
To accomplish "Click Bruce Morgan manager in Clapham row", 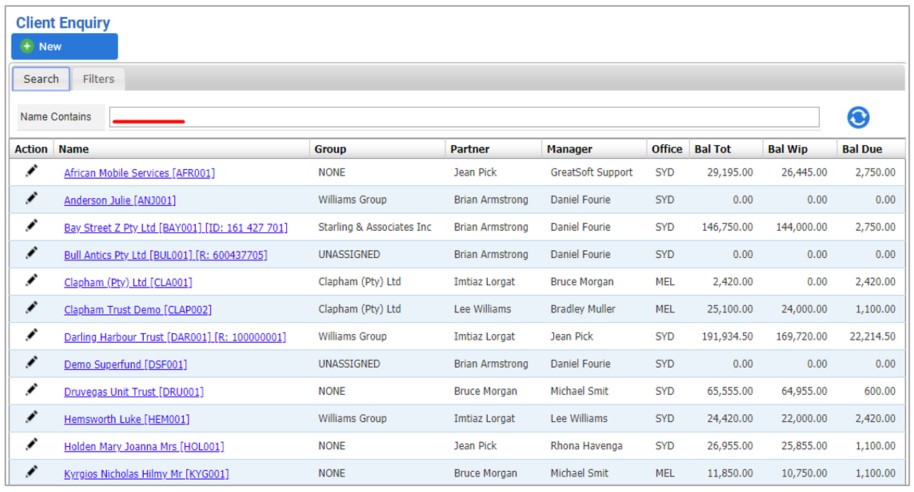I will coord(582,282).
